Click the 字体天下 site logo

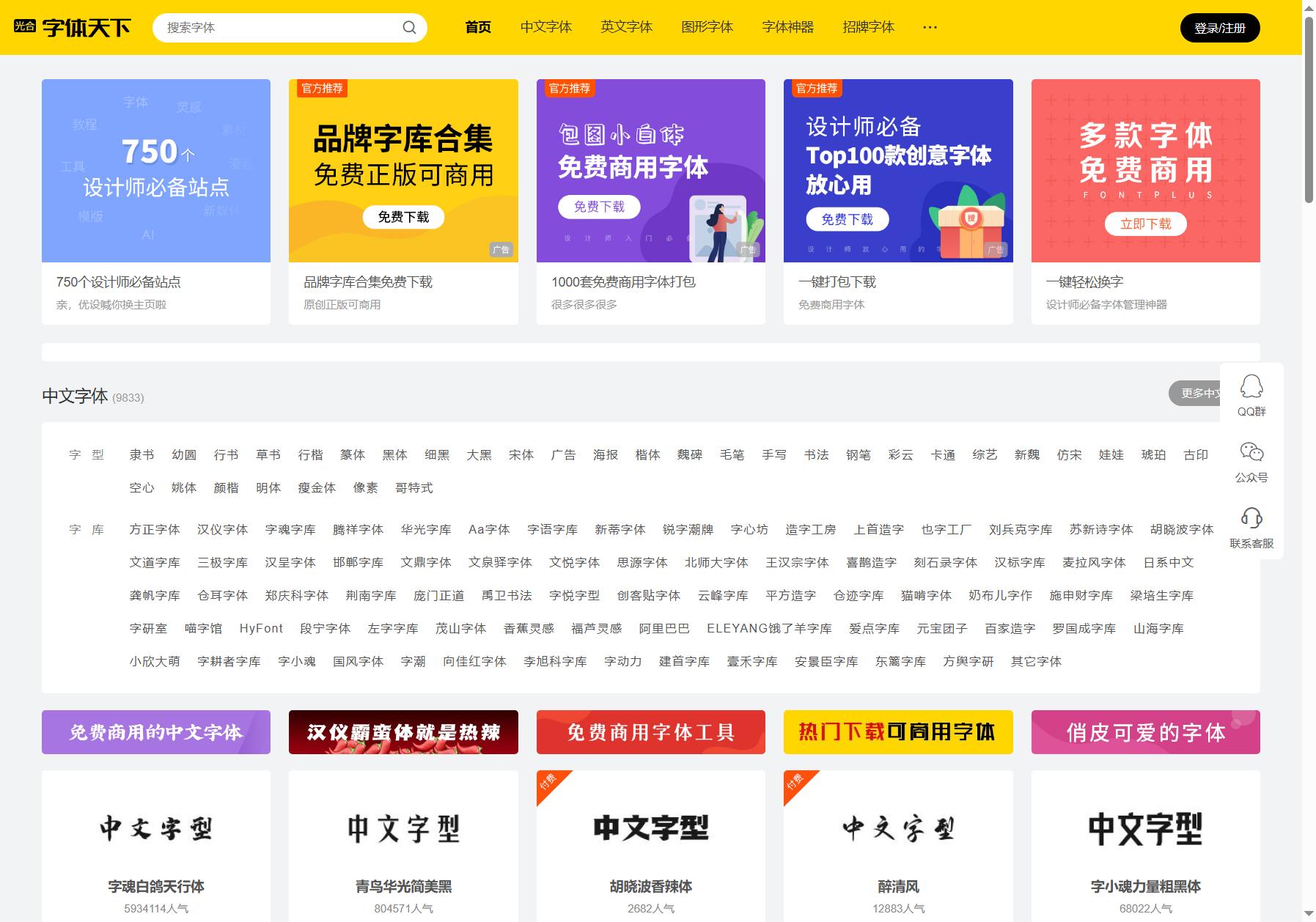coord(72,27)
